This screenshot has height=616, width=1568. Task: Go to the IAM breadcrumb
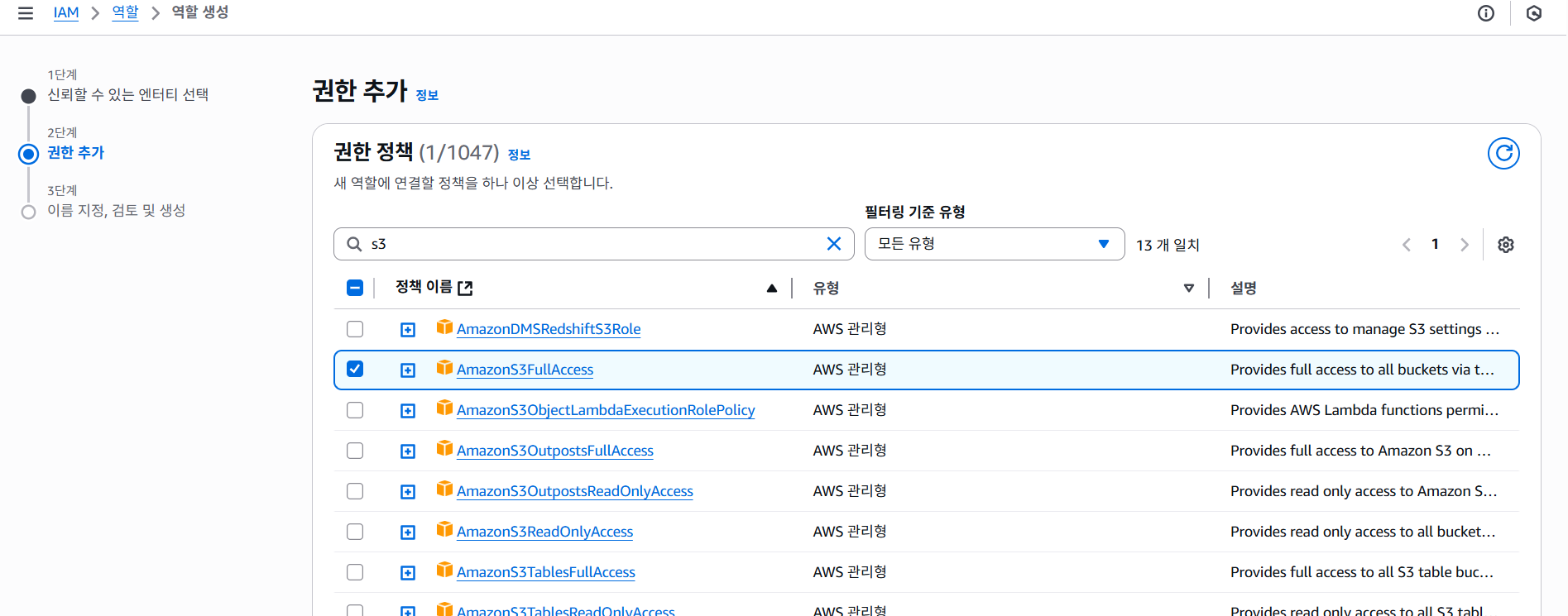click(66, 13)
